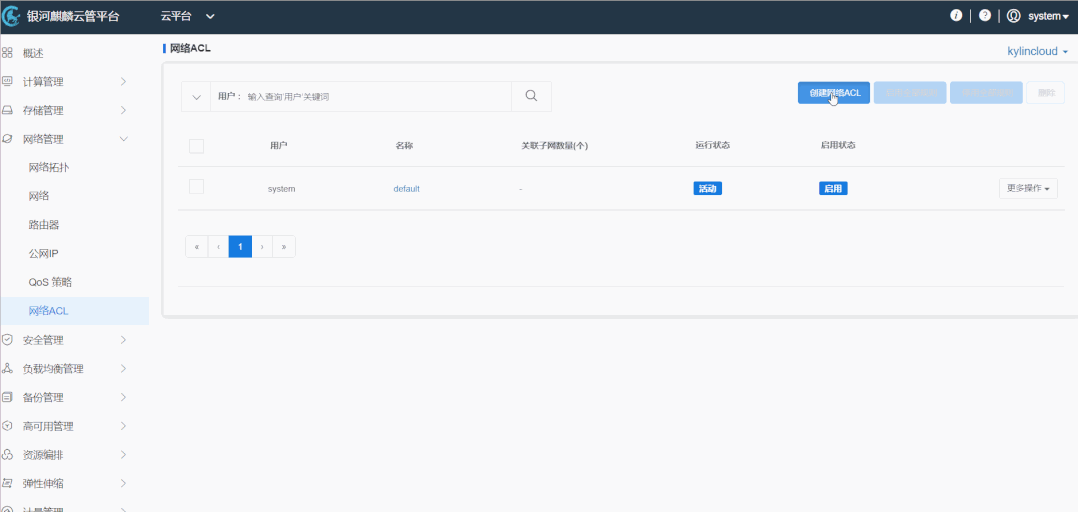The height and width of the screenshot is (512, 1078).
Task: Click the Kylin cloud platform logo
Action: (x=12, y=16)
